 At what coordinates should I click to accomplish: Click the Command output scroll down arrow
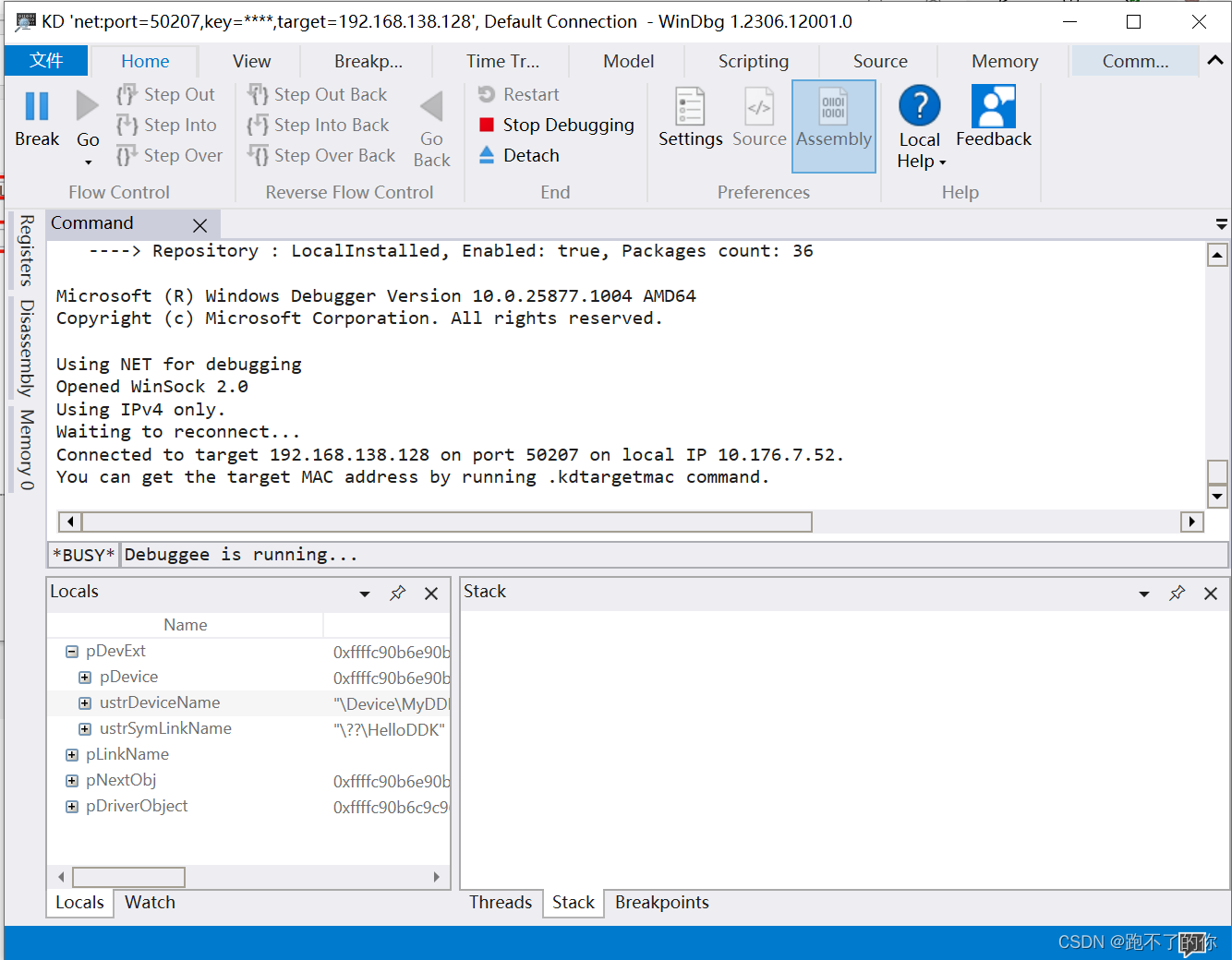(1217, 497)
